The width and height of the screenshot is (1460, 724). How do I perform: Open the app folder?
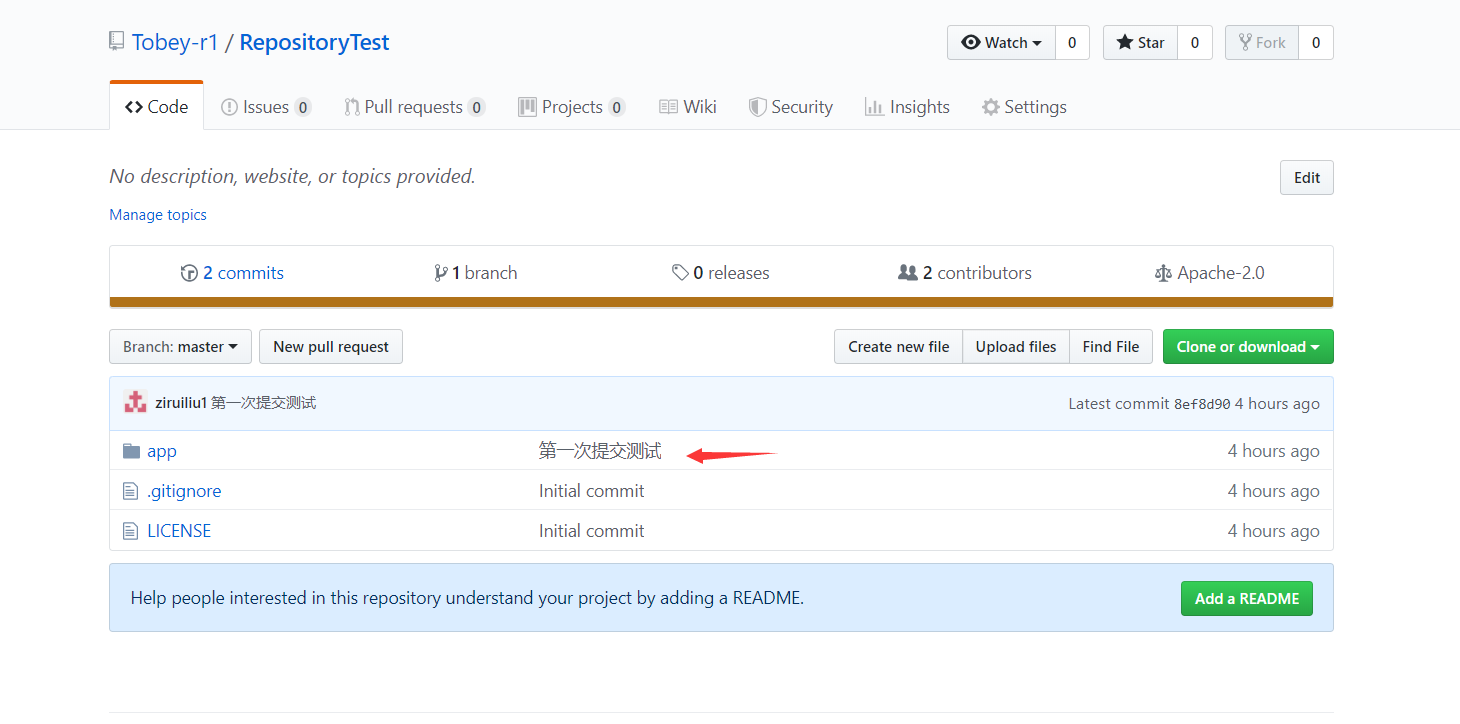click(162, 451)
